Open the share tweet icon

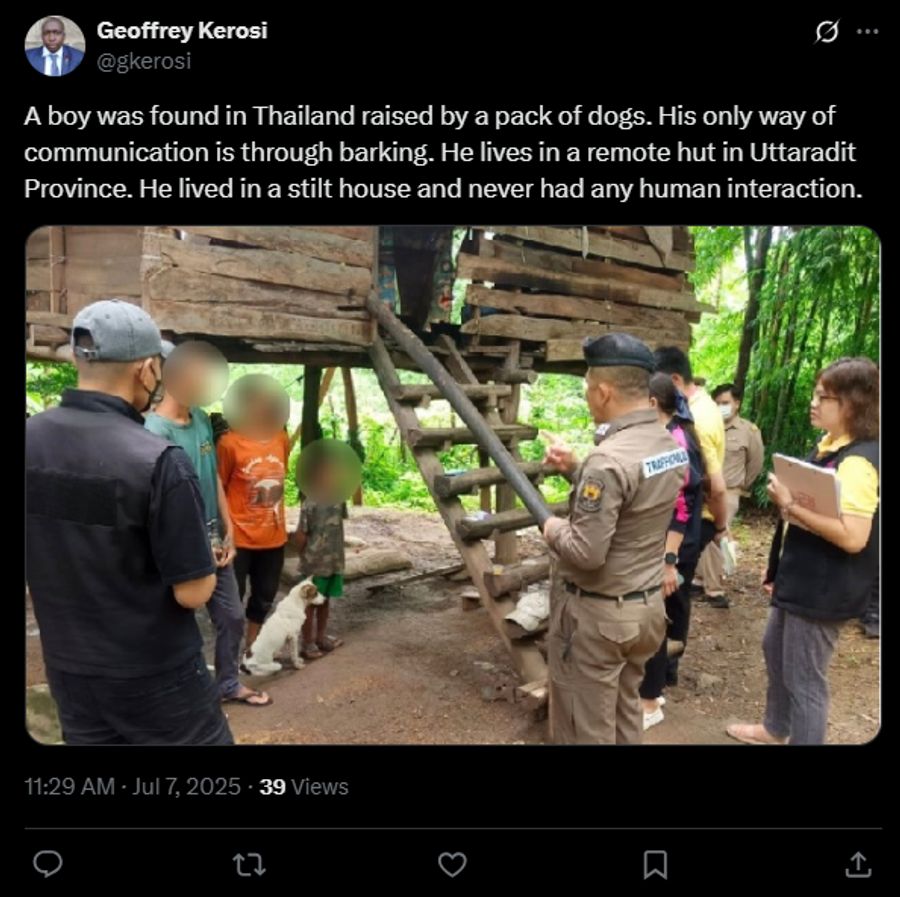coord(858,864)
